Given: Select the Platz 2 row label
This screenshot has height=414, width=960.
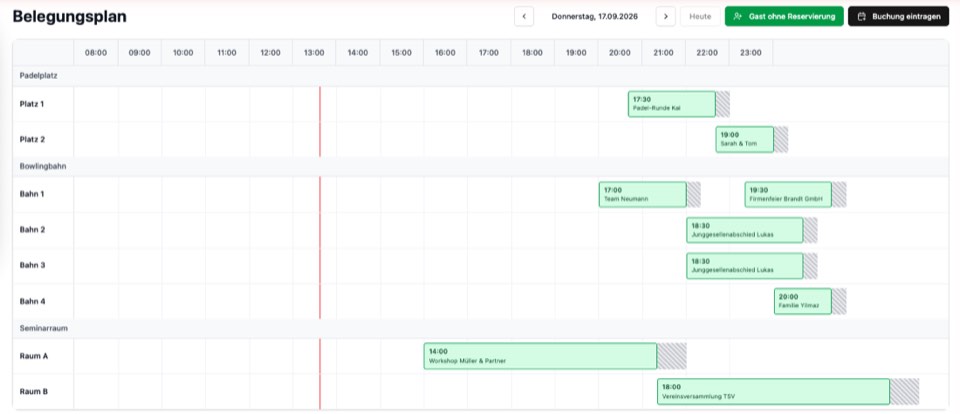Looking at the screenshot, I should coord(32,140).
